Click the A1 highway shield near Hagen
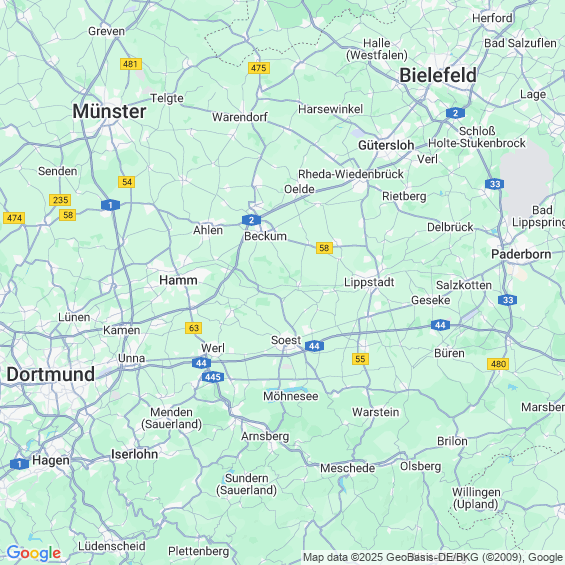Image resolution: width=565 pixels, height=565 pixels. [19, 464]
